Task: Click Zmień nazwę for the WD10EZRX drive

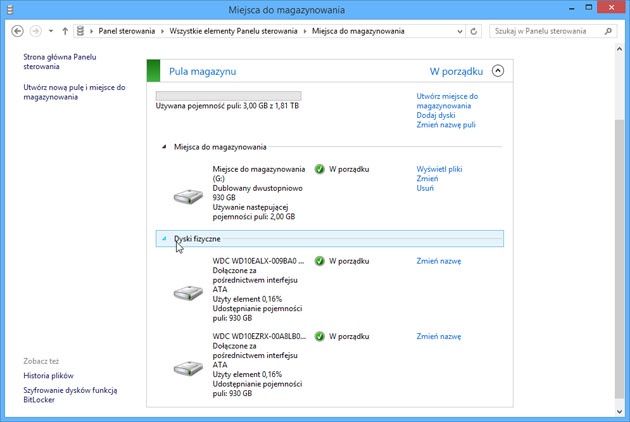Action: click(x=439, y=336)
